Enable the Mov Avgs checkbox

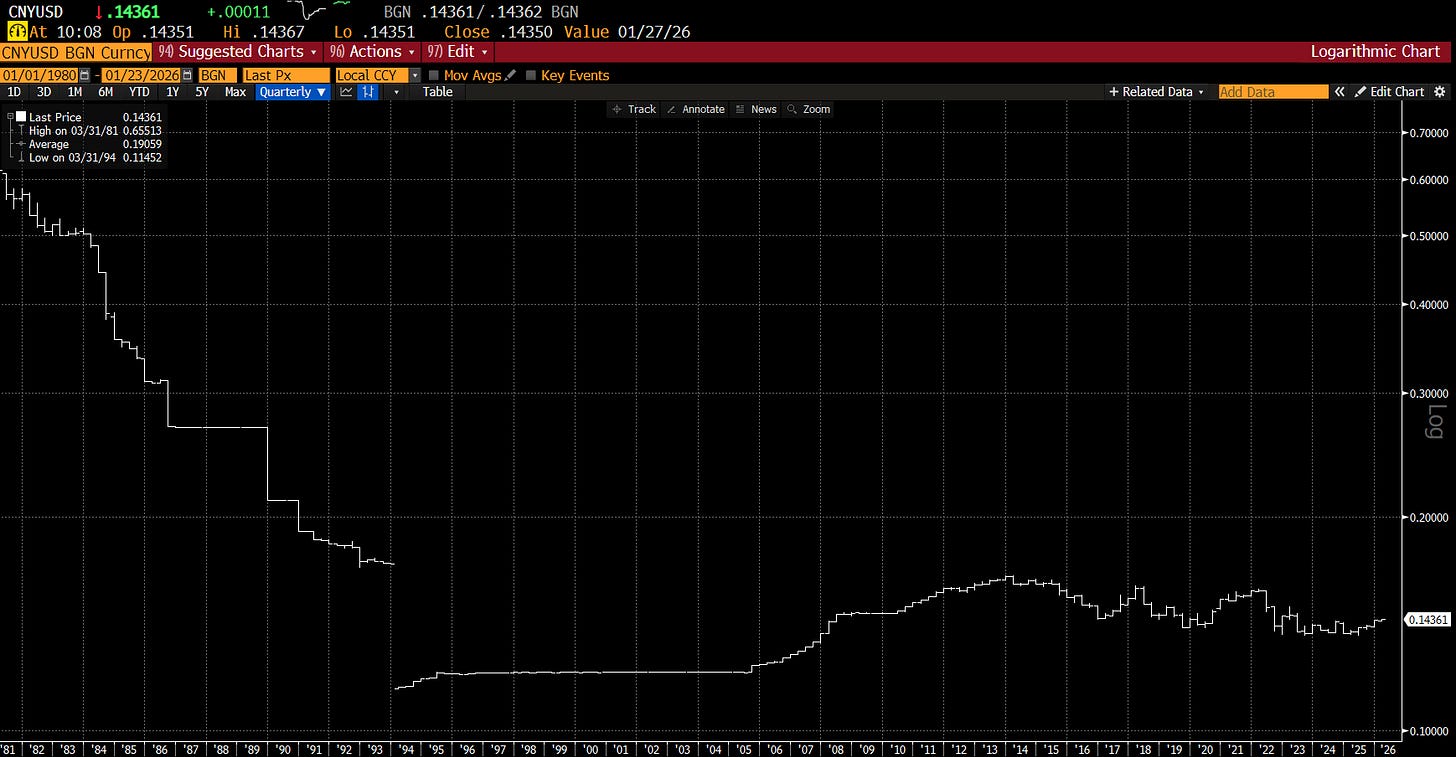pyautogui.click(x=433, y=75)
